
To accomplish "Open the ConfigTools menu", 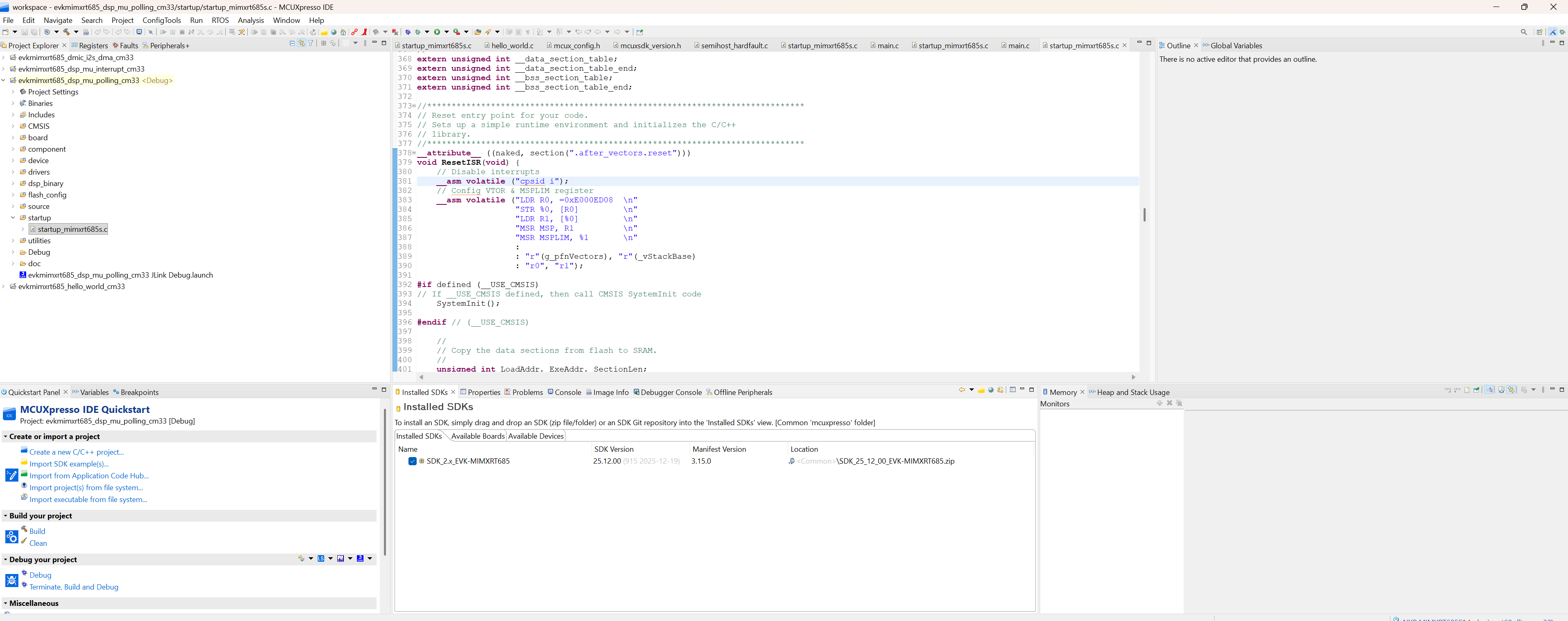I will point(162,20).
